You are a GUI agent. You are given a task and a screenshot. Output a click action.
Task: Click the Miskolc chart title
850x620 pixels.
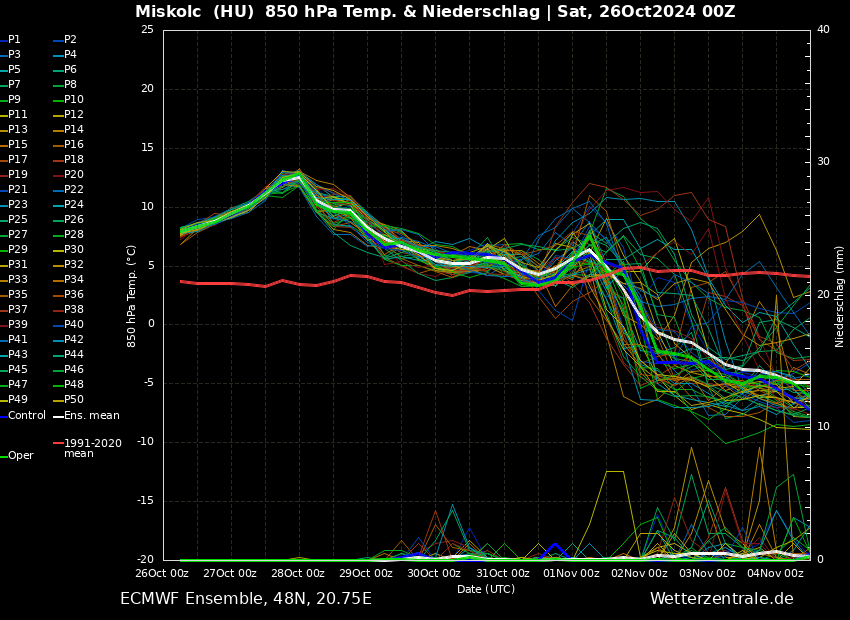tap(435, 12)
